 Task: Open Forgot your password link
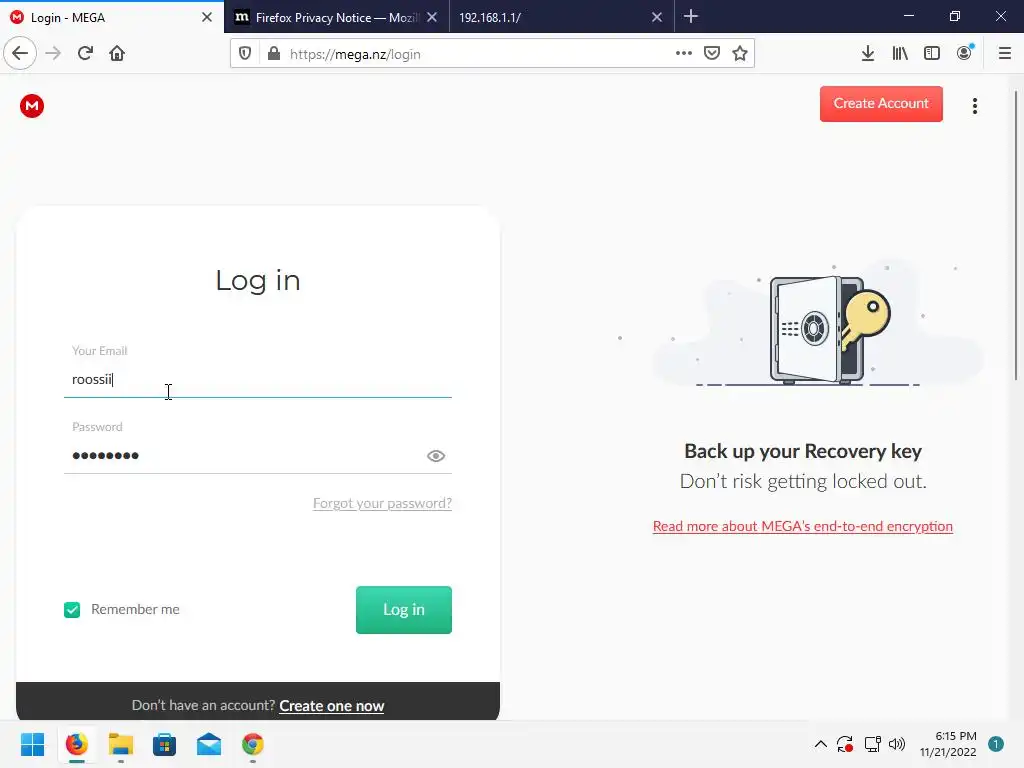pyautogui.click(x=382, y=504)
